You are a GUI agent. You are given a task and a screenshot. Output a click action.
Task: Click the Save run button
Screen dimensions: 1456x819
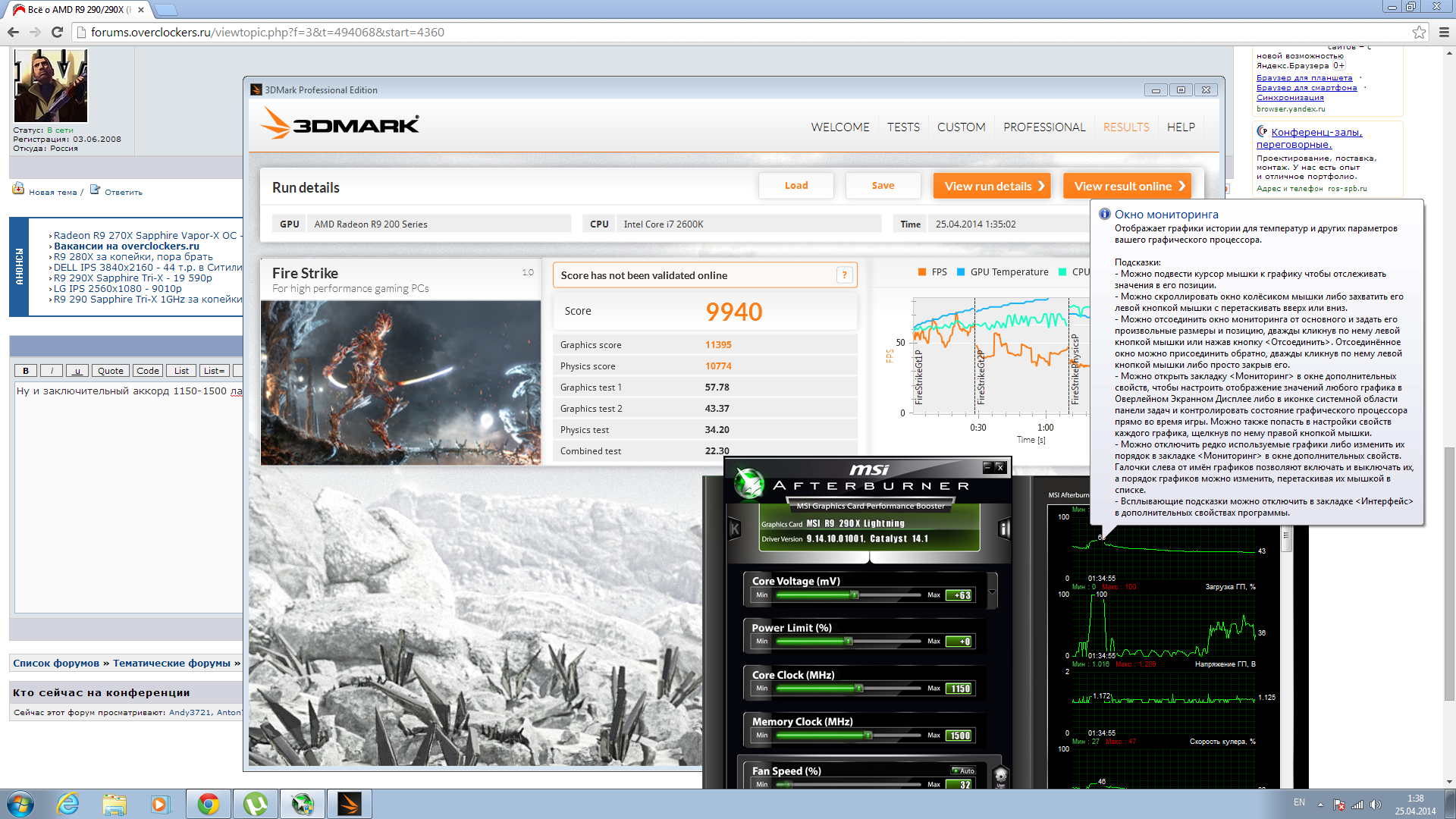883,186
